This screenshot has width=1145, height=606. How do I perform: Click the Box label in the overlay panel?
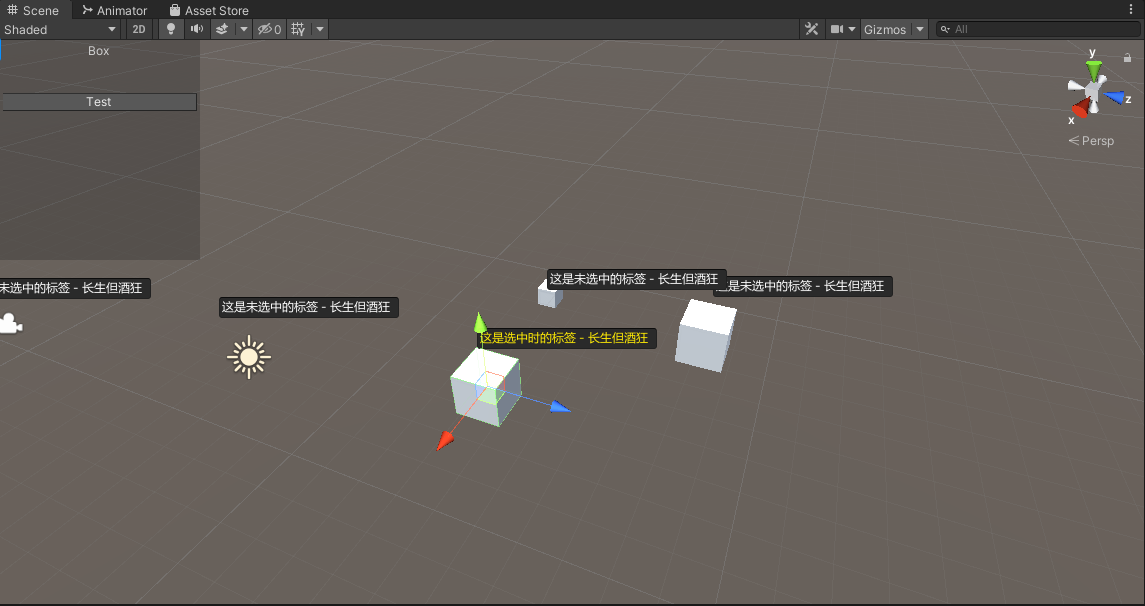pos(99,50)
